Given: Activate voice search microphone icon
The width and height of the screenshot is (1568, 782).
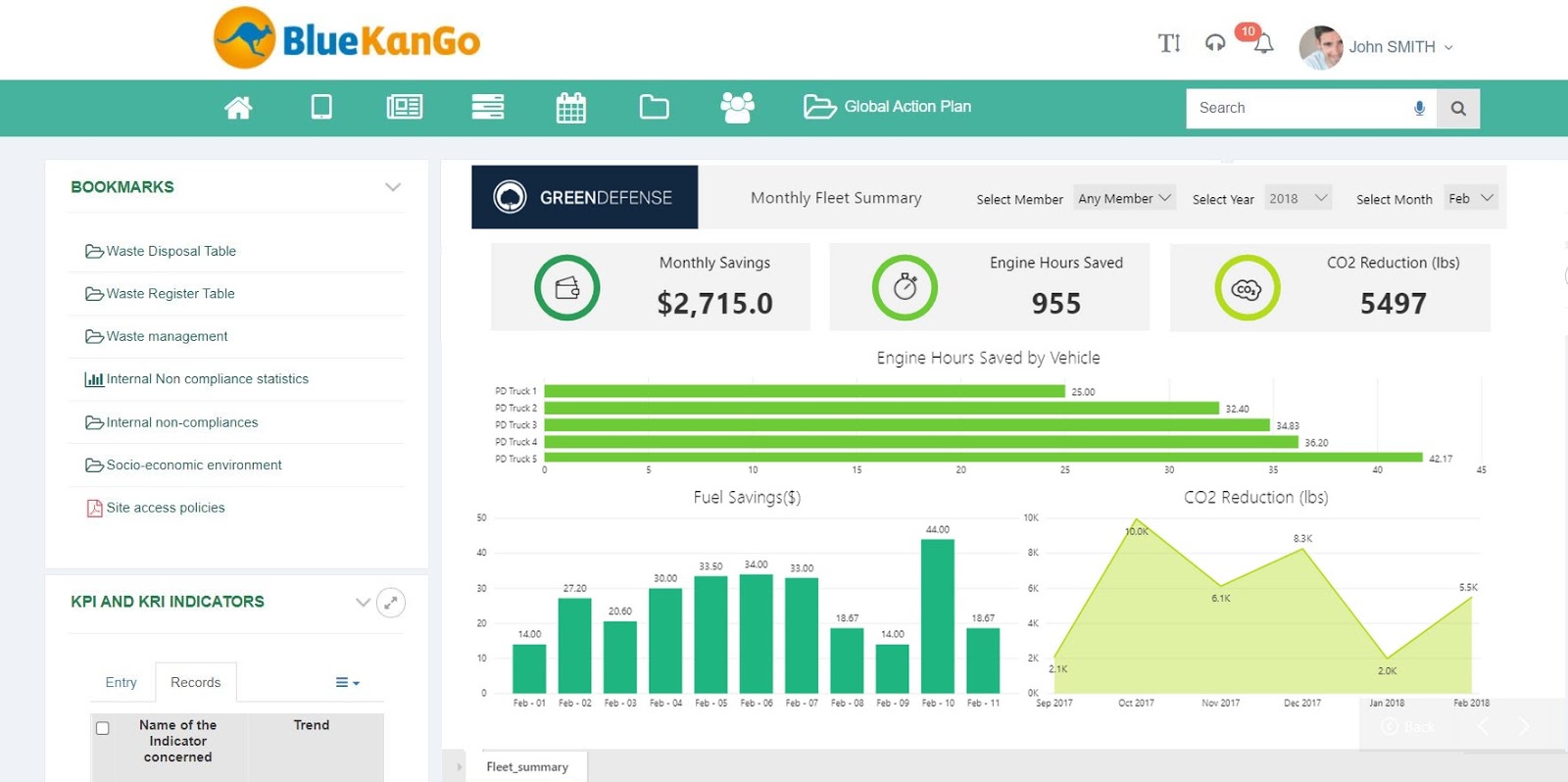Looking at the screenshot, I should click(x=1419, y=108).
